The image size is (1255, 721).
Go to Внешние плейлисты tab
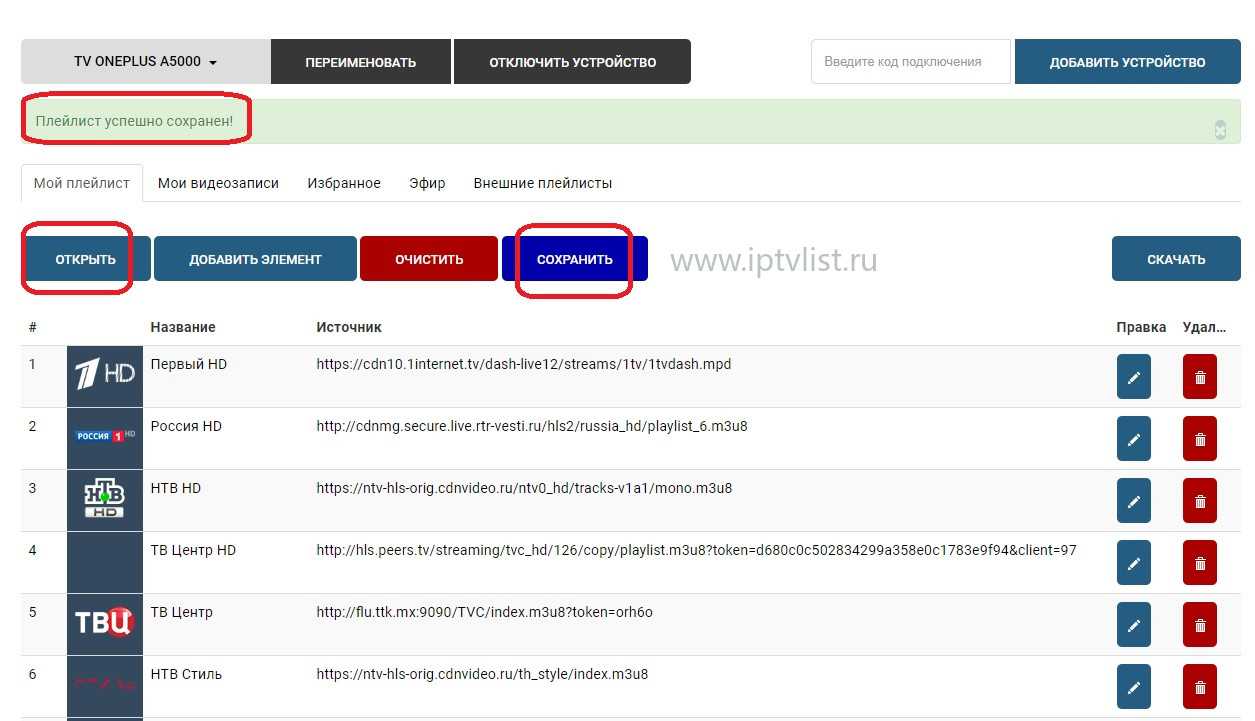tap(542, 183)
